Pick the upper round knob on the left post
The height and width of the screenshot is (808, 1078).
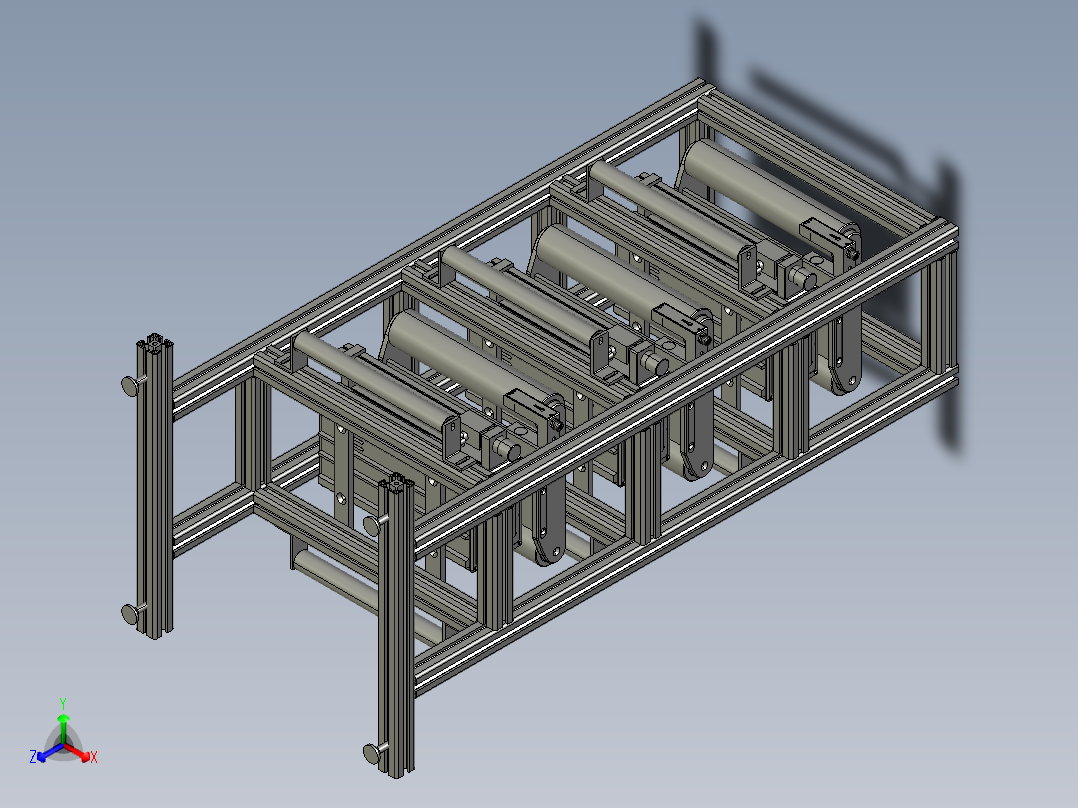click(131, 385)
